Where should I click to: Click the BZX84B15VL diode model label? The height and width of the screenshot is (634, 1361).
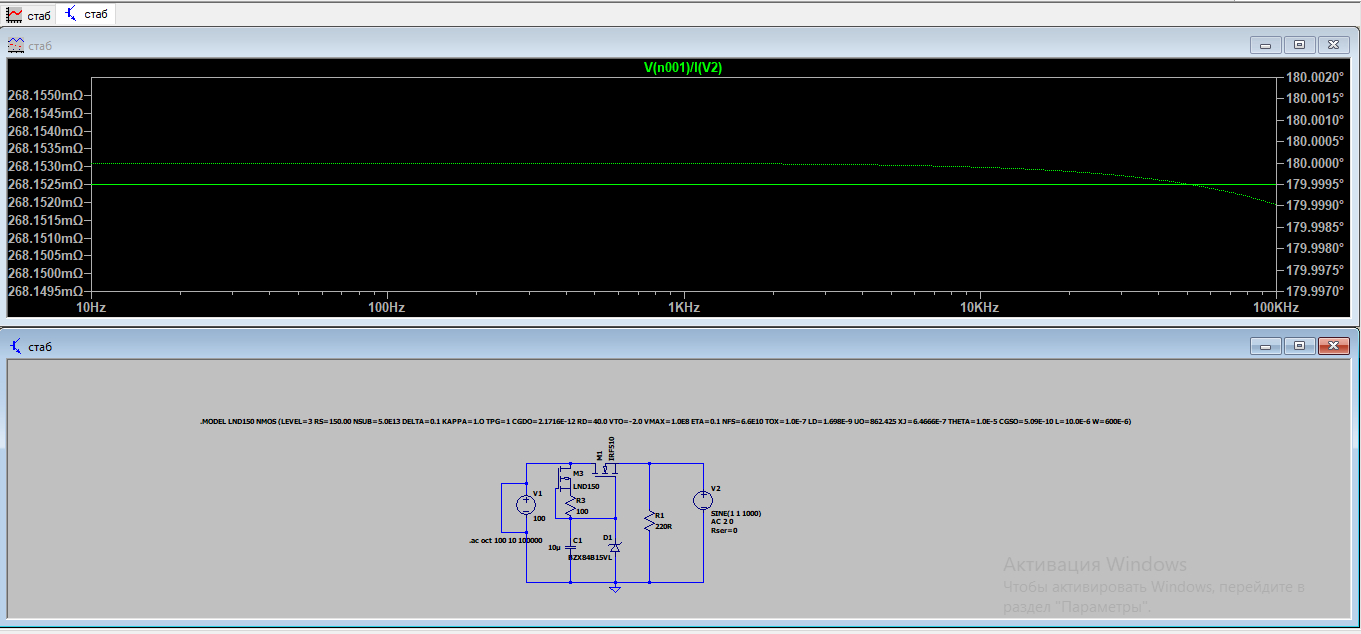coord(590,558)
